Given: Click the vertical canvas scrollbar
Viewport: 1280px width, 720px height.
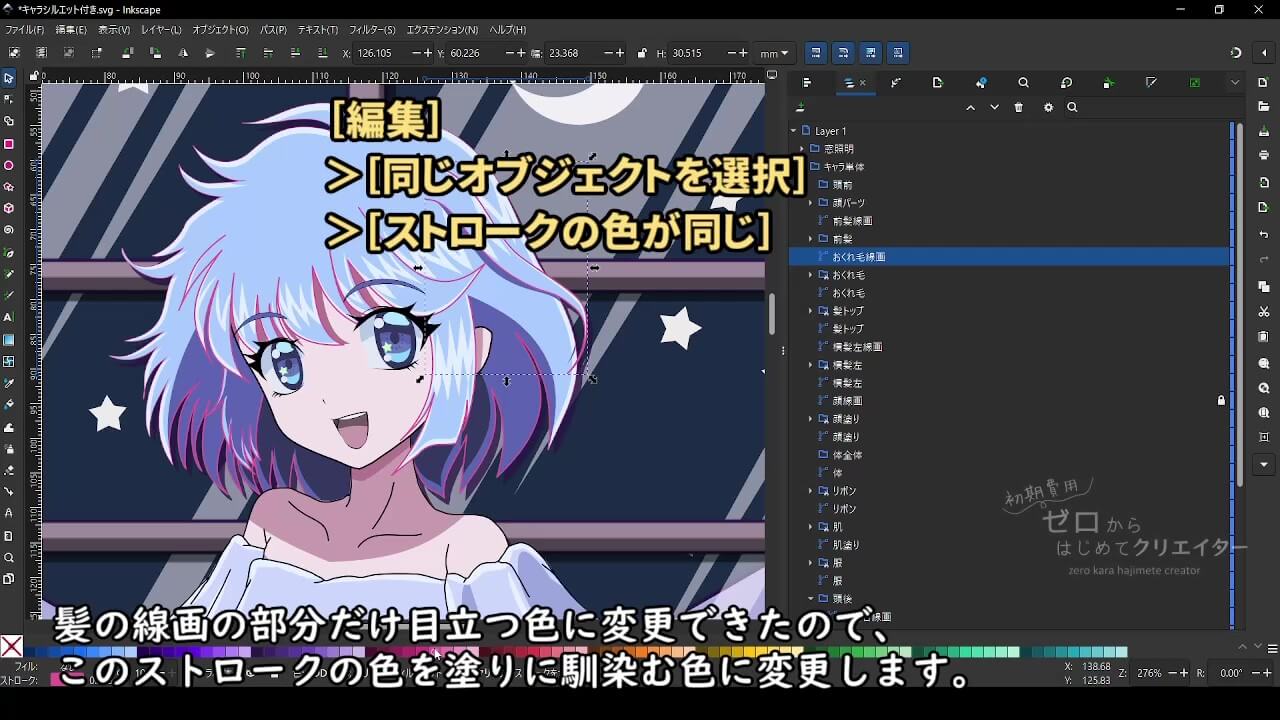Looking at the screenshot, I should pyautogui.click(x=771, y=314).
